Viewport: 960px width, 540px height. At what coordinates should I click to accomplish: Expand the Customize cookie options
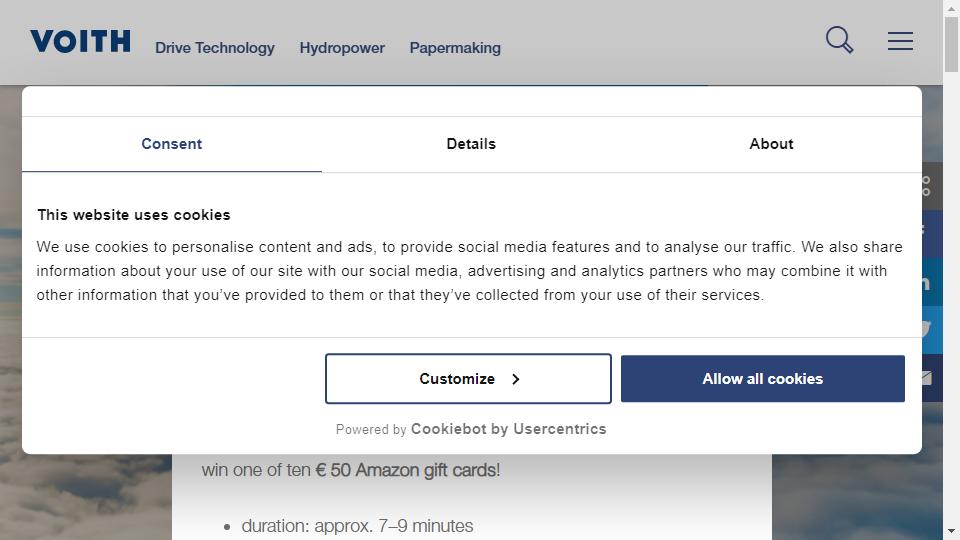468,379
